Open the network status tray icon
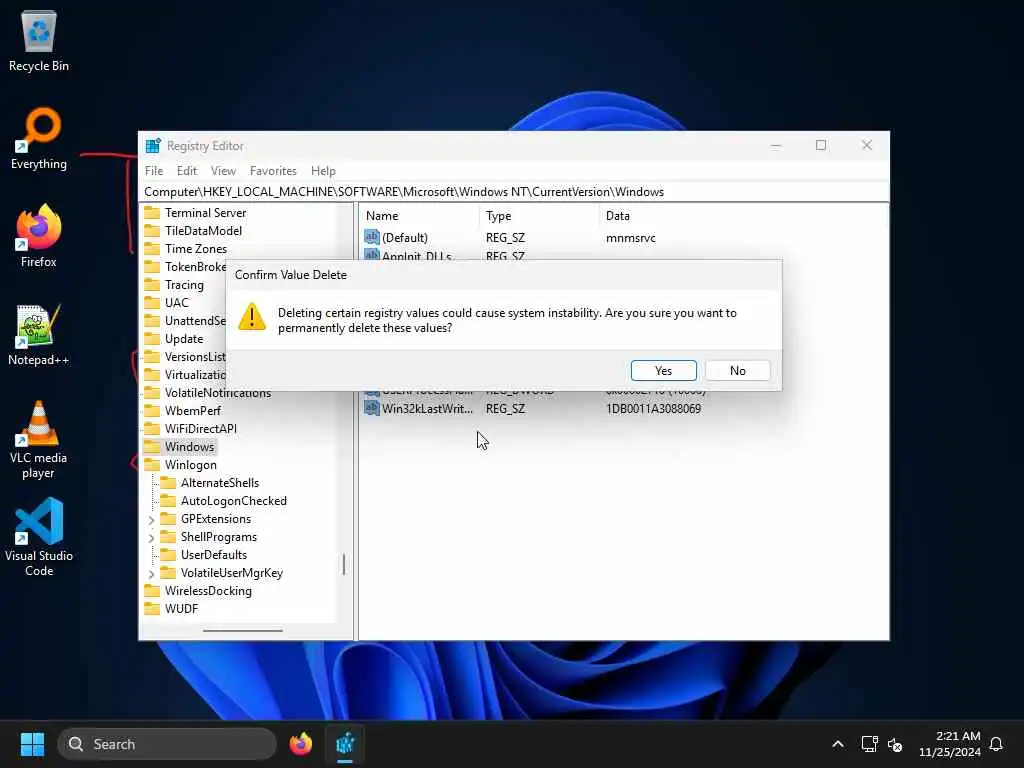This screenshot has height=768, width=1024. pyautogui.click(x=869, y=744)
